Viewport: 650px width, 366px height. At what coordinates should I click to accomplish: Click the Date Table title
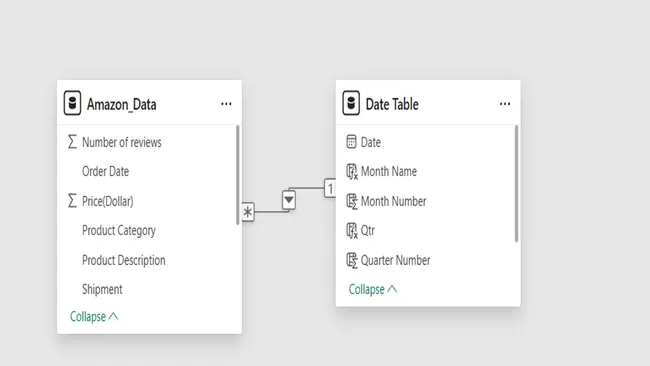click(392, 104)
